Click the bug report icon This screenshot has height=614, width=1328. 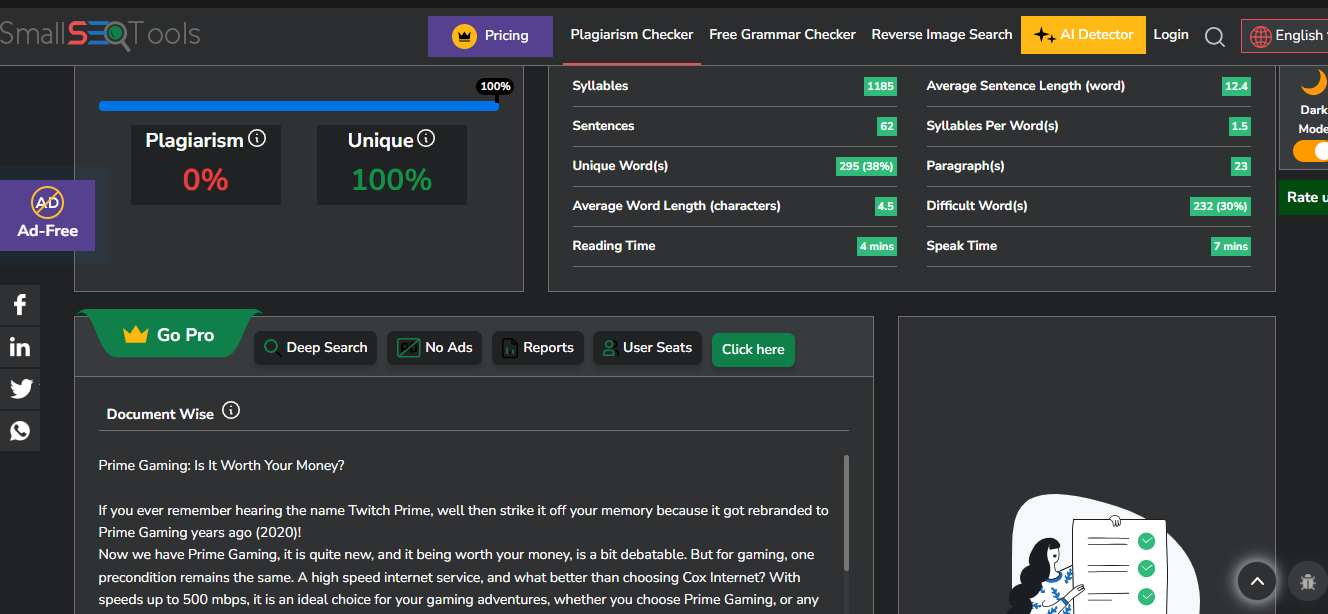tap(1307, 580)
